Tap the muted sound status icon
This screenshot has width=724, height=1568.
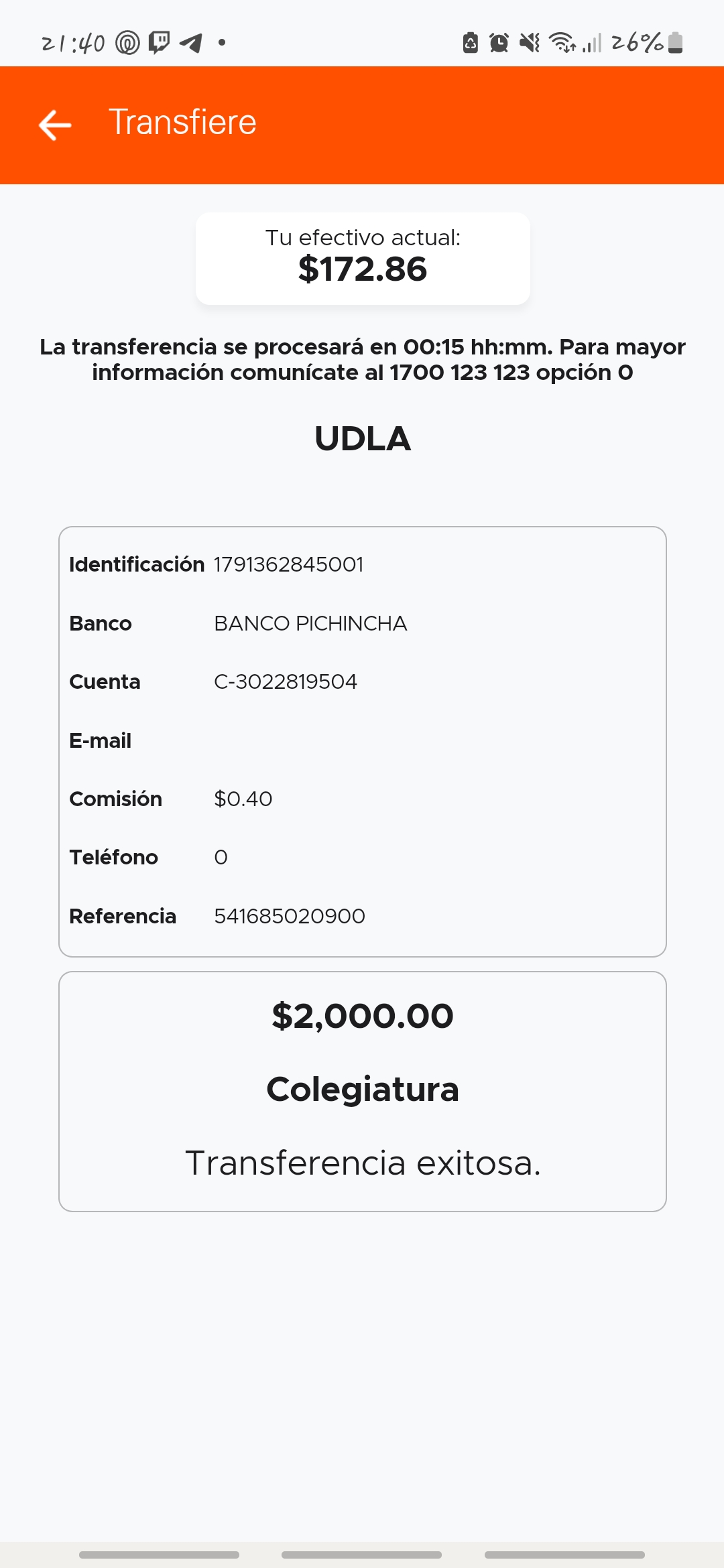click(x=530, y=43)
